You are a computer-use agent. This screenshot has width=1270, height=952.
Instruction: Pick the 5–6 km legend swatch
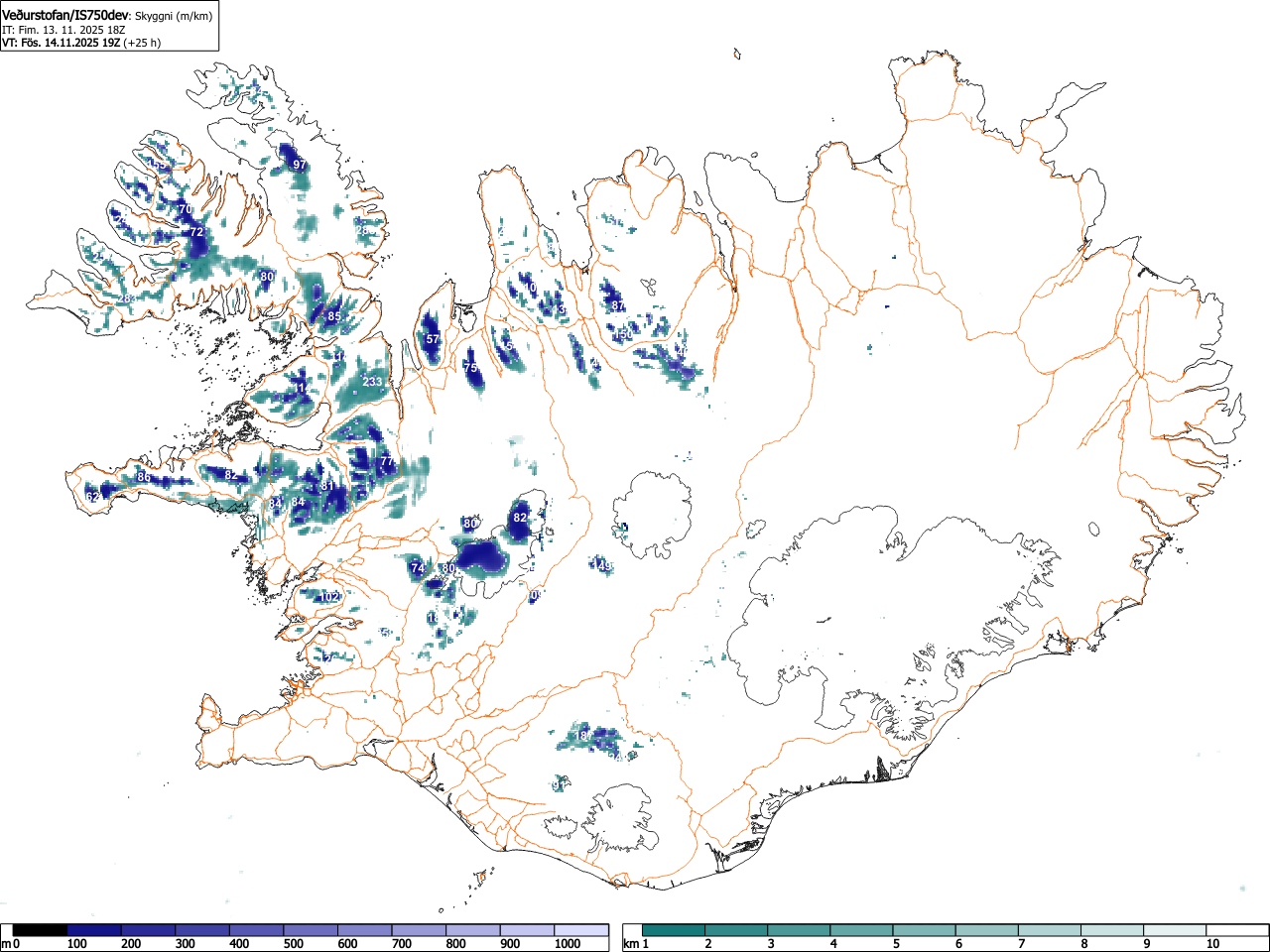click(925, 930)
